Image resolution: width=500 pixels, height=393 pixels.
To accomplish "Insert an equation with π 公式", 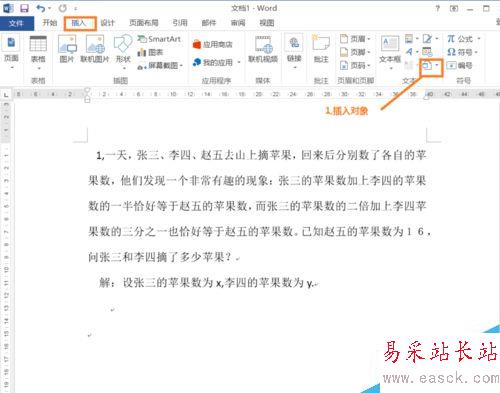I will point(460,39).
